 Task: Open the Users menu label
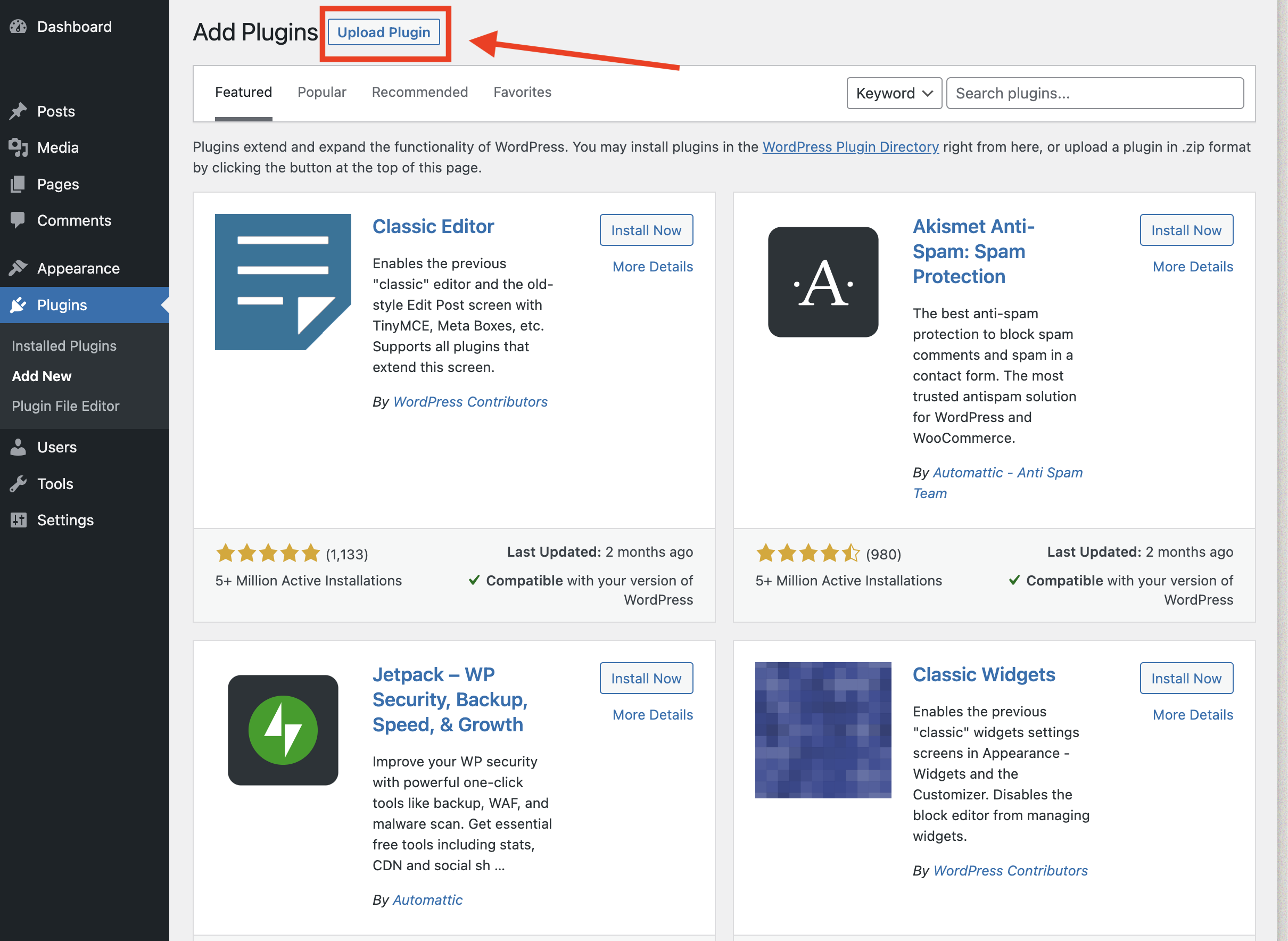click(x=56, y=447)
